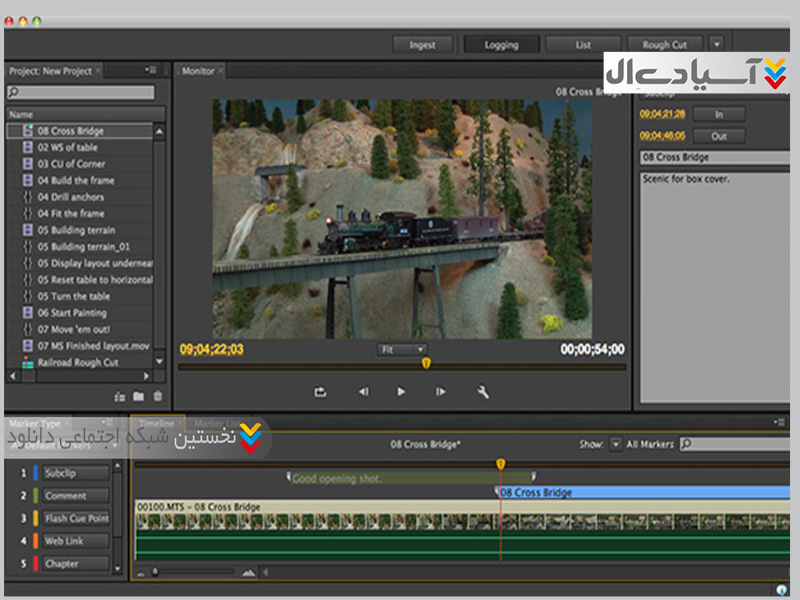The image size is (800, 600).
Task: Click the timeline zoom slider handle
Action: [x=153, y=572]
